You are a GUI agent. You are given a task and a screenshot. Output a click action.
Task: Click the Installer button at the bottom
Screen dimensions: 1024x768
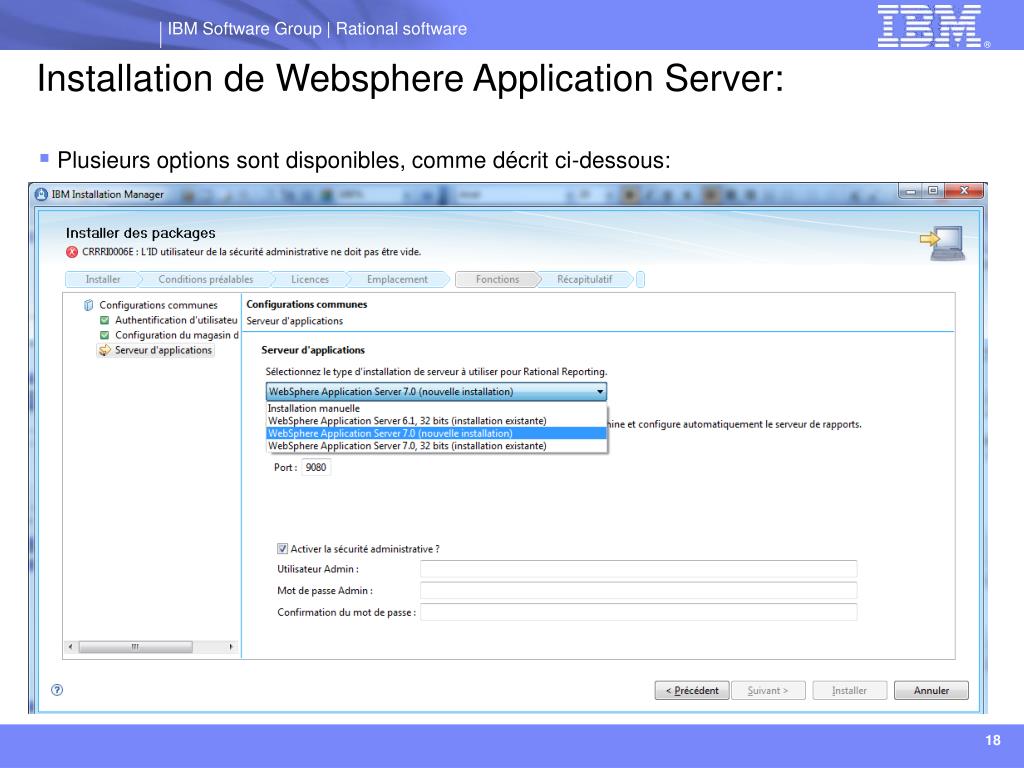click(850, 690)
